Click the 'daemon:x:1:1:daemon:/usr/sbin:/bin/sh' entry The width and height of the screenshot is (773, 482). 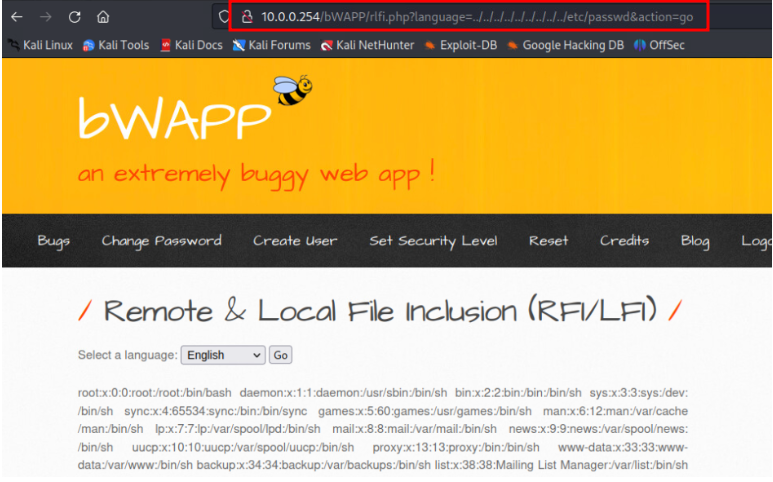click(344, 393)
